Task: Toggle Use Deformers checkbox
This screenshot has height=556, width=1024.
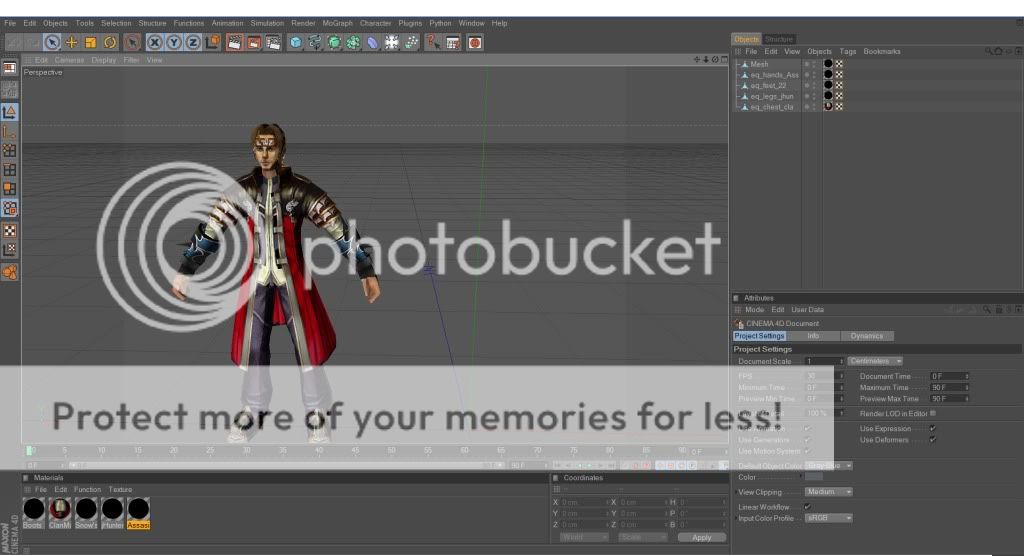Action: (x=932, y=439)
